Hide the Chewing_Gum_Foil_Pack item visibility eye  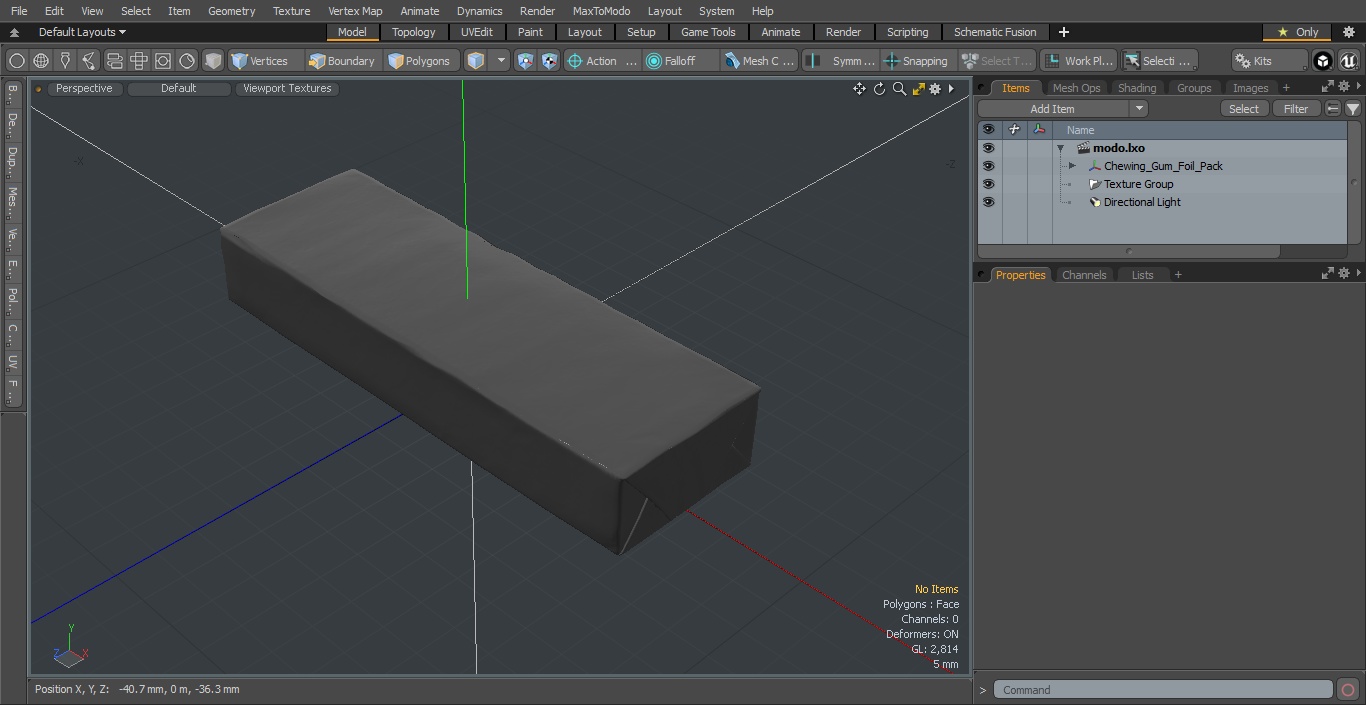(988, 166)
